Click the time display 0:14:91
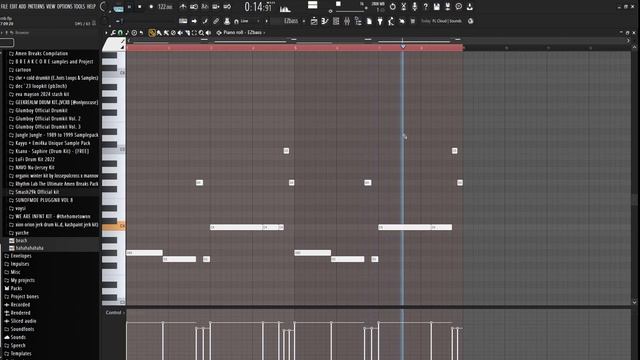 point(258,7)
